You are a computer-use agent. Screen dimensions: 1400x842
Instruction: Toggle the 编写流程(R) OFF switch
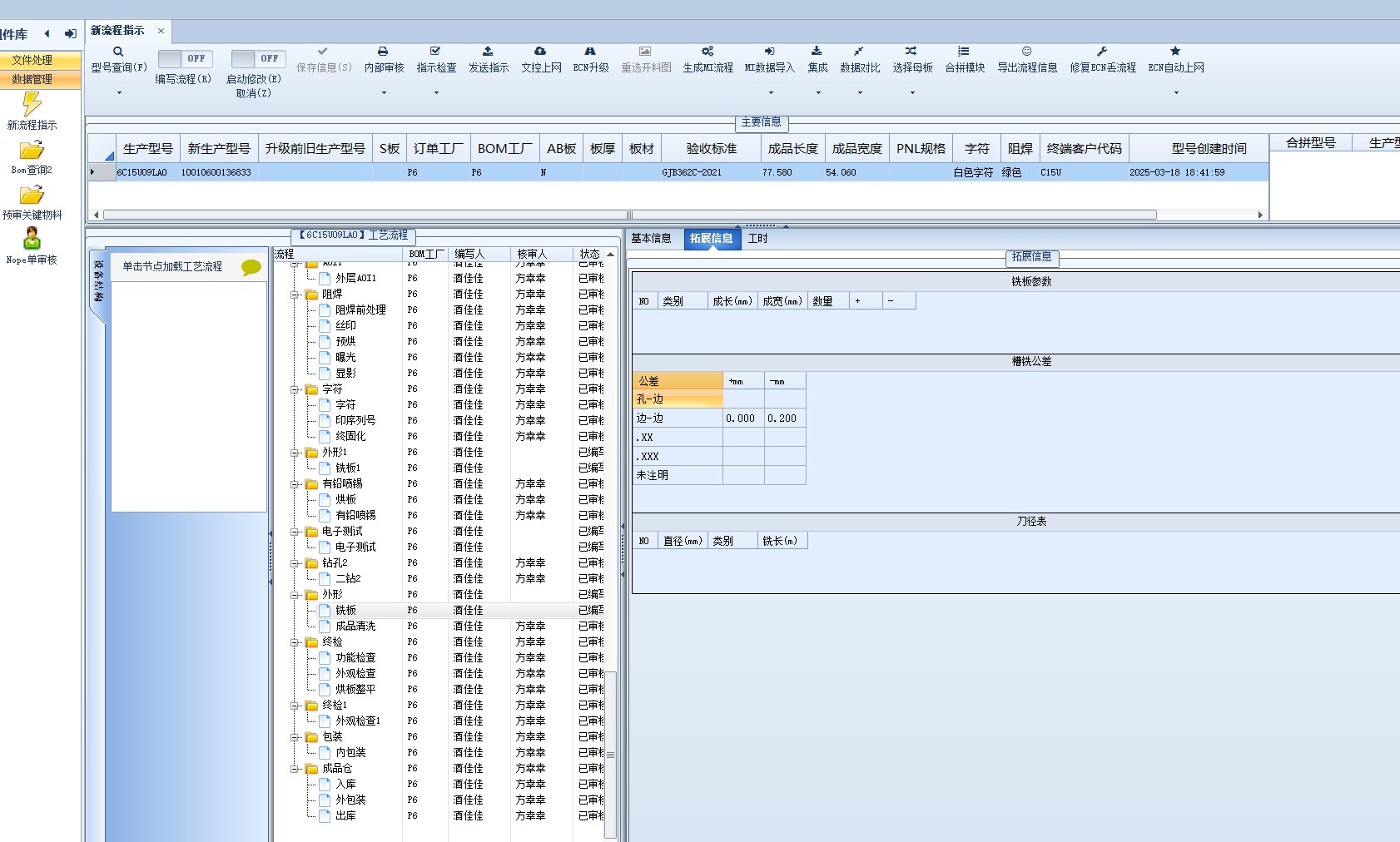tap(186, 58)
